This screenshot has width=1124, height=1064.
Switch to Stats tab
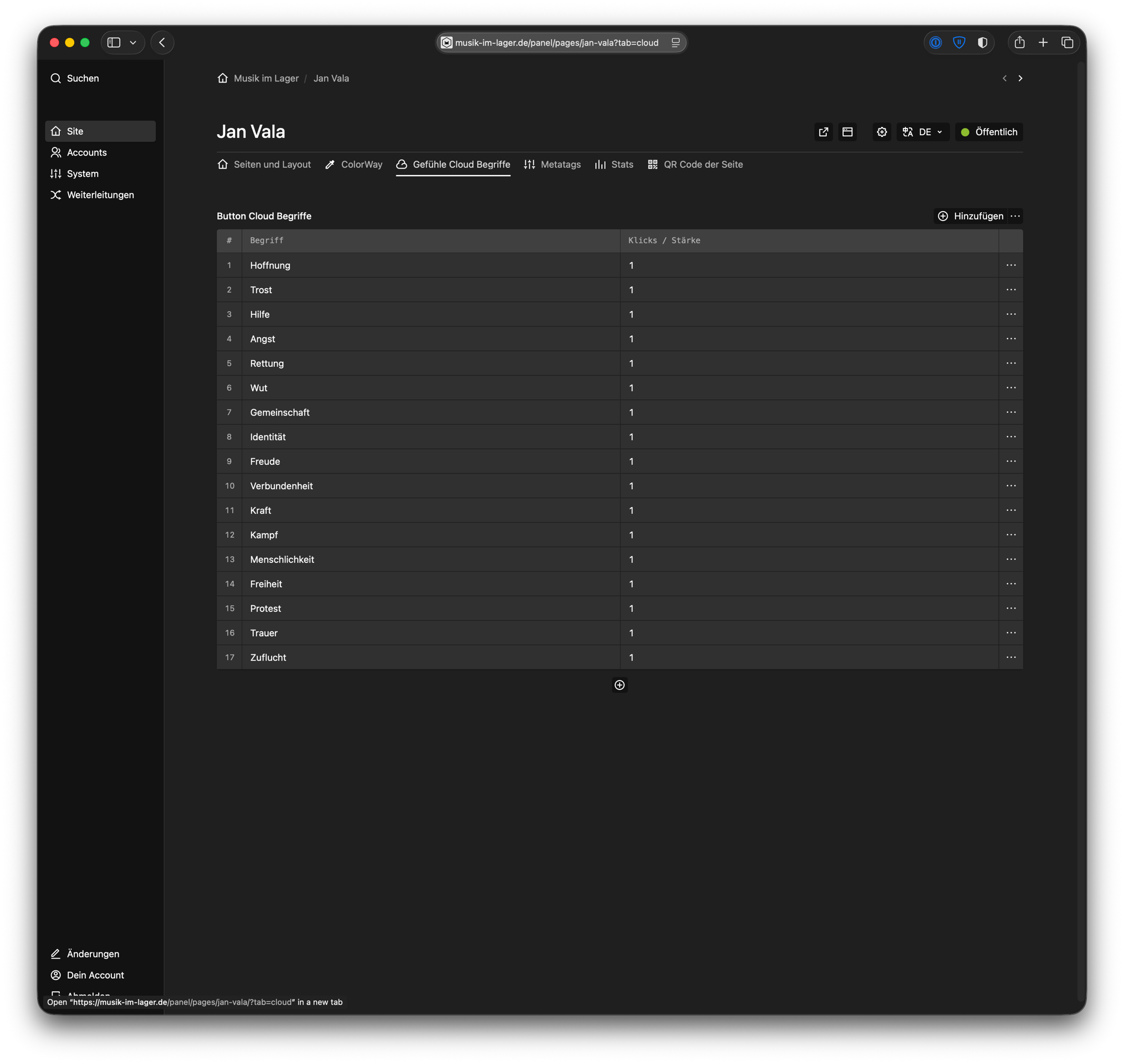tap(614, 165)
